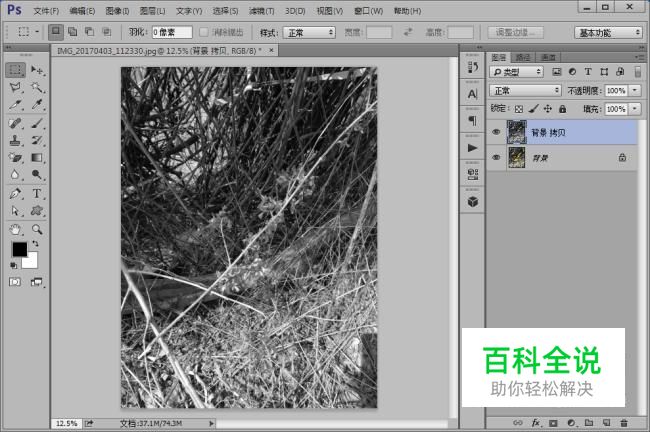Toggle the 消除锯齿 anti-alias checkbox

click(204, 32)
